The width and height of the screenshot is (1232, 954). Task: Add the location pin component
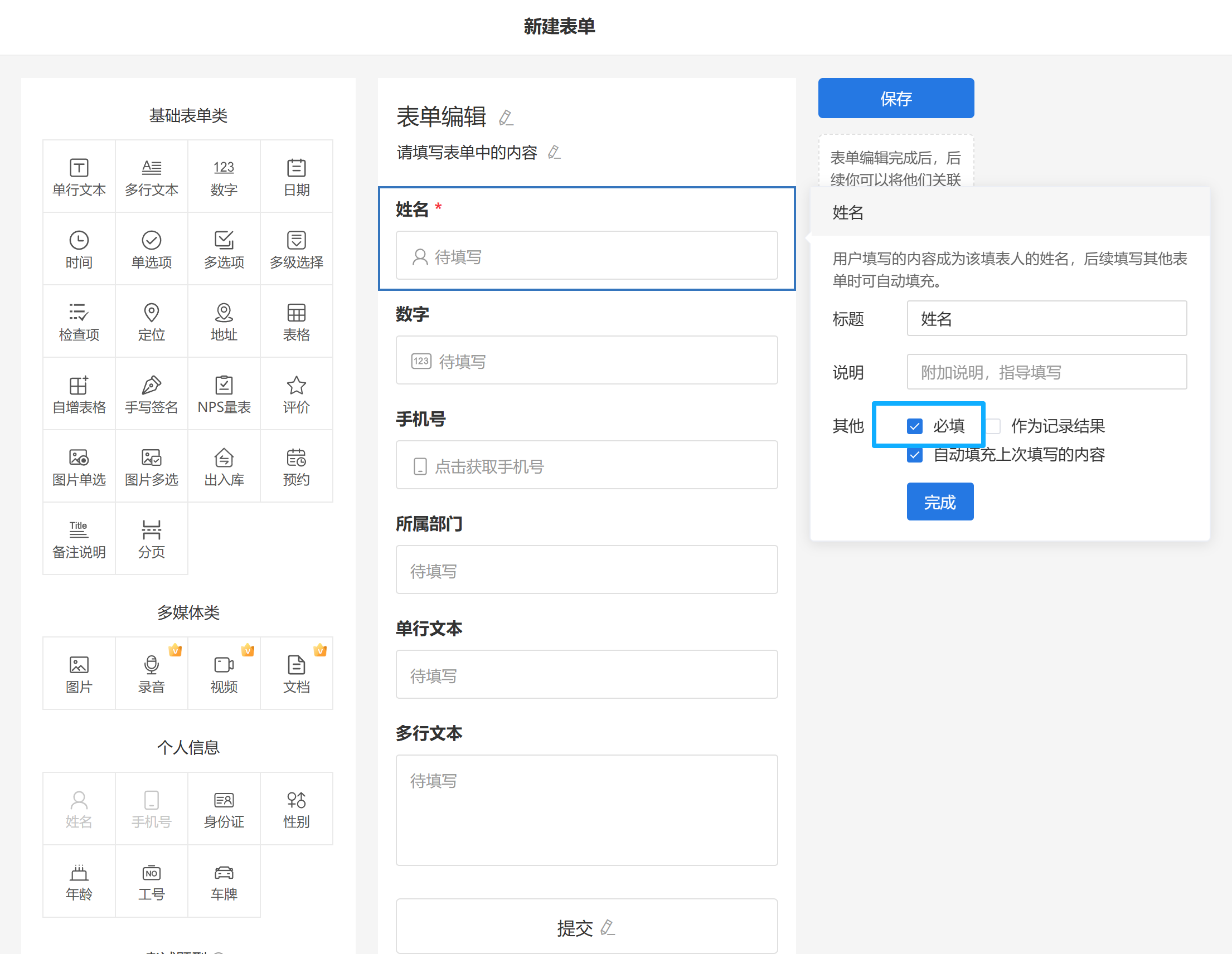151,322
